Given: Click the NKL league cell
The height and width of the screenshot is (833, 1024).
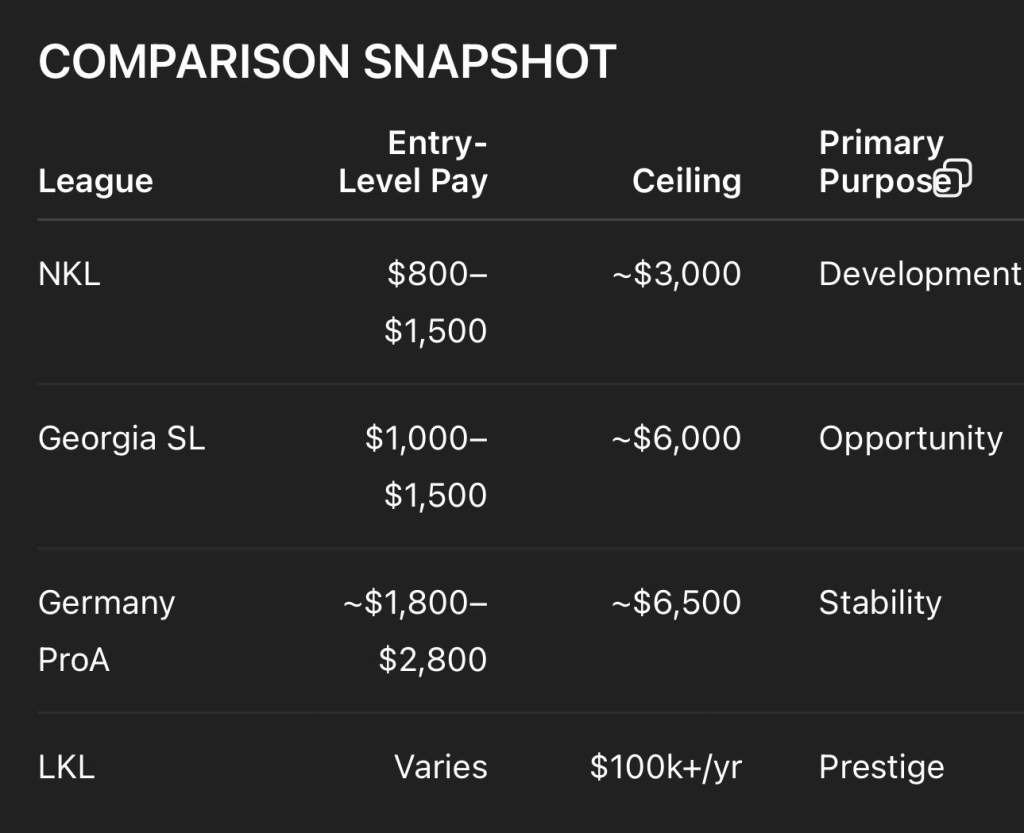Looking at the screenshot, I should tap(69, 274).
